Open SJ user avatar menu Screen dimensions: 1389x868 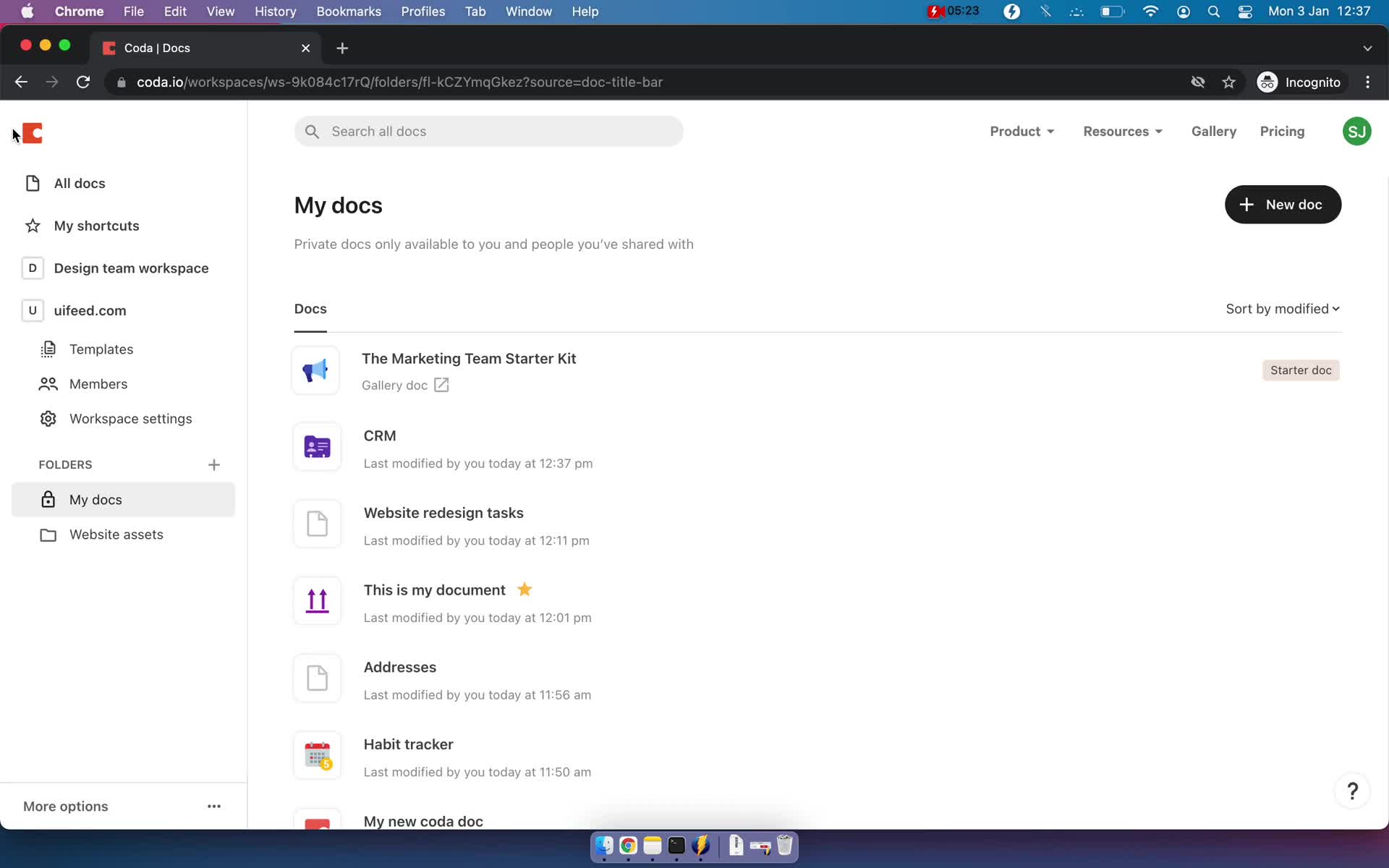click(1356, 131)
